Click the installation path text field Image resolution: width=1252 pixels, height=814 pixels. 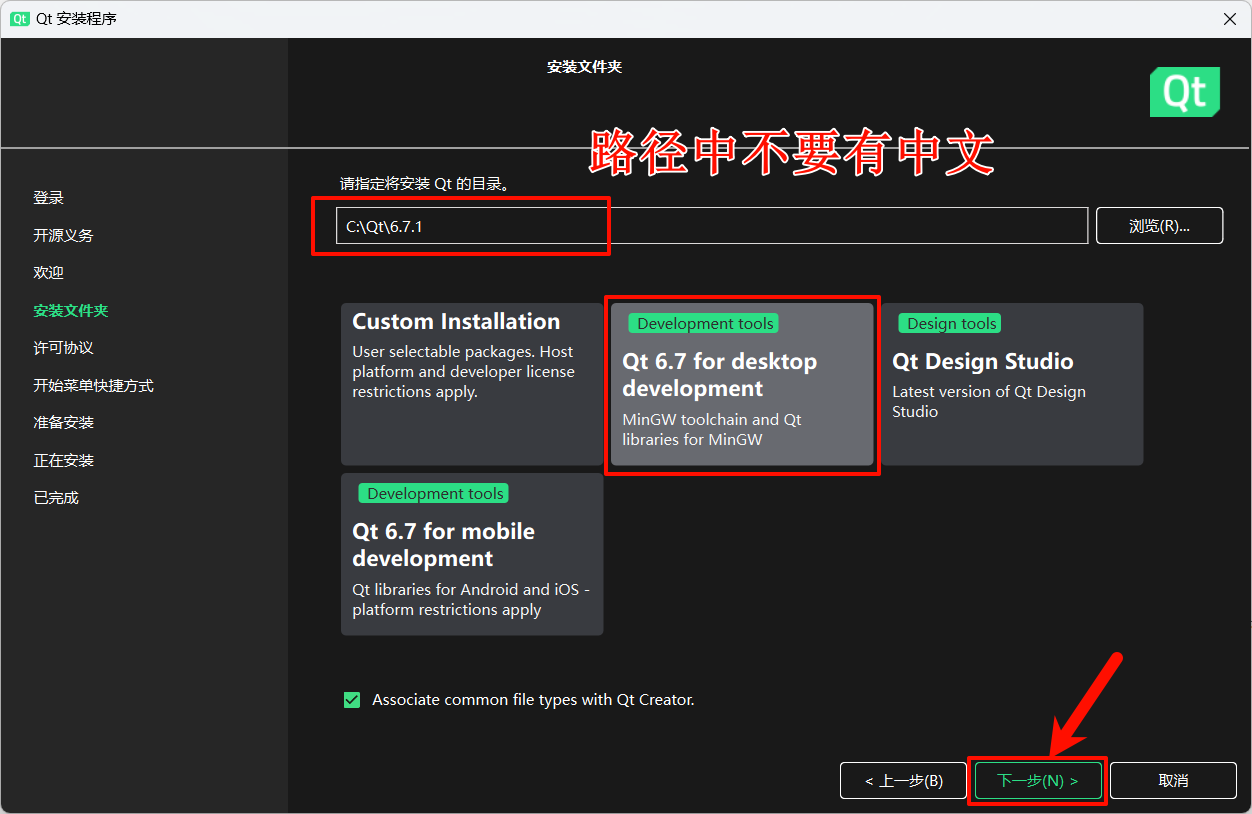tap(710, 226)
